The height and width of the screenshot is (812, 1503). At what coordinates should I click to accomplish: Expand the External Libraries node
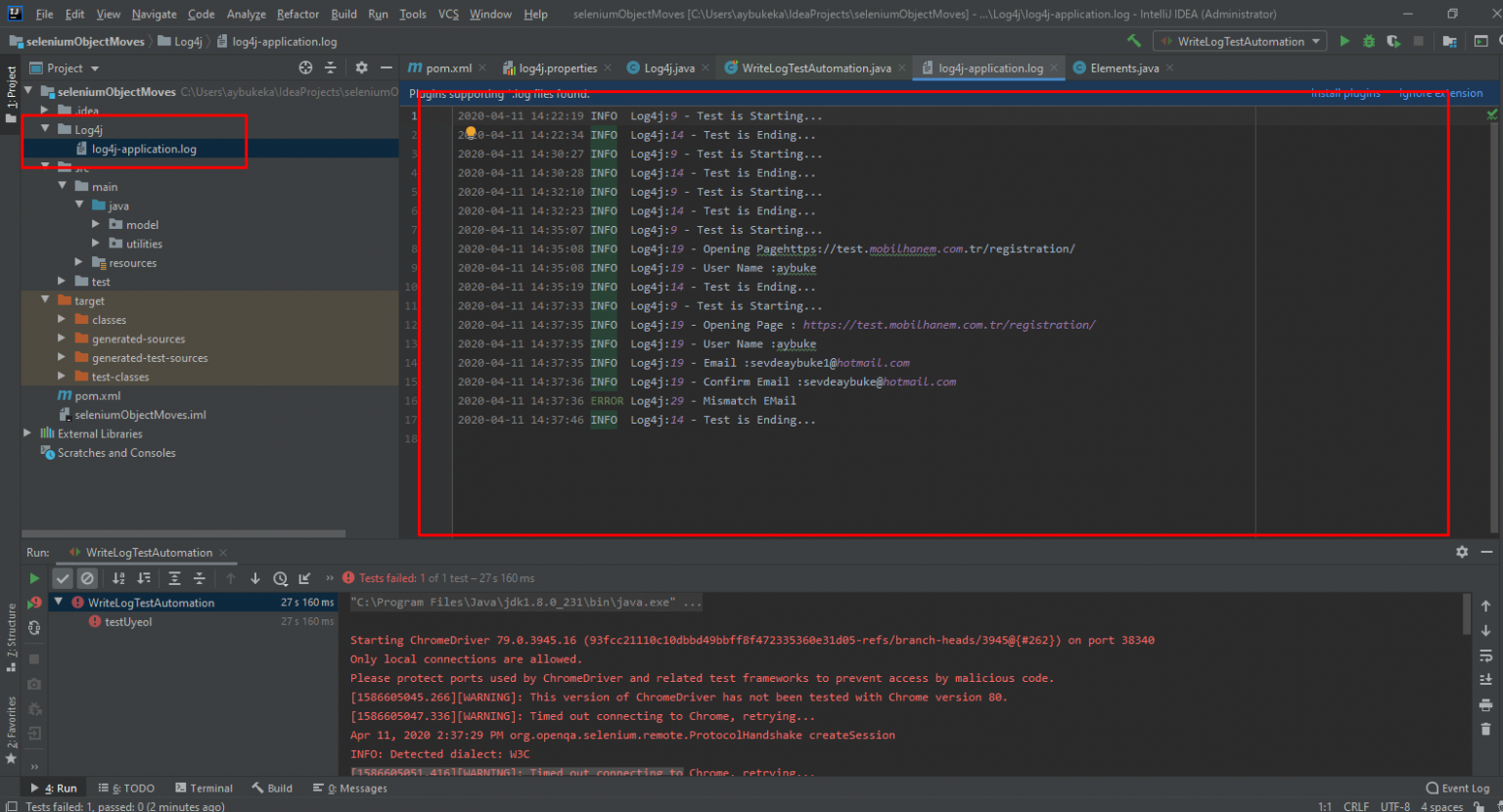coord(28,433)
